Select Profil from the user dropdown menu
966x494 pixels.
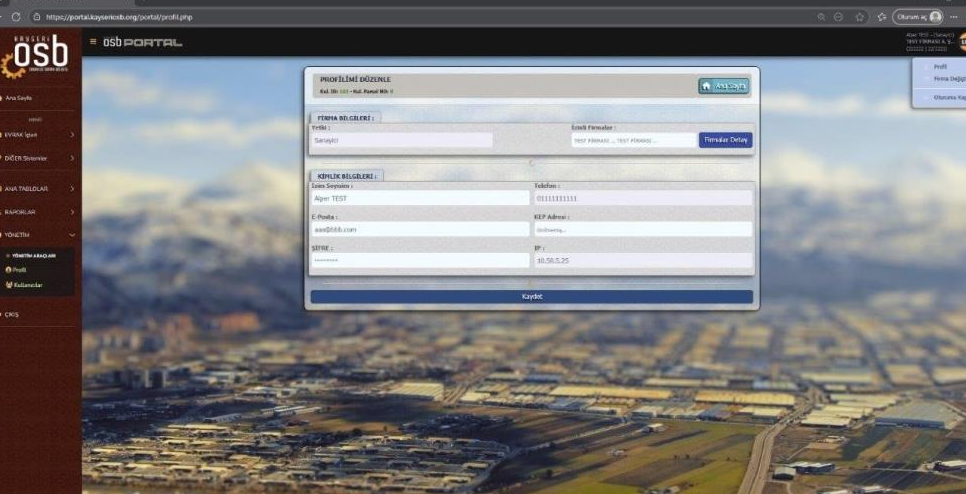click(x=940, y=67)
